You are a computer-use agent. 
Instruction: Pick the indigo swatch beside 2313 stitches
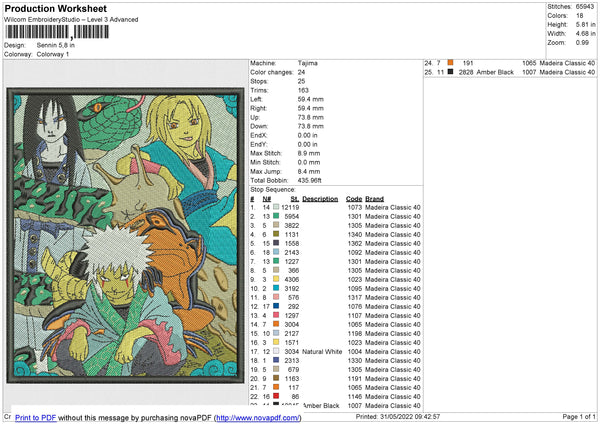click(x=276, y=360)
